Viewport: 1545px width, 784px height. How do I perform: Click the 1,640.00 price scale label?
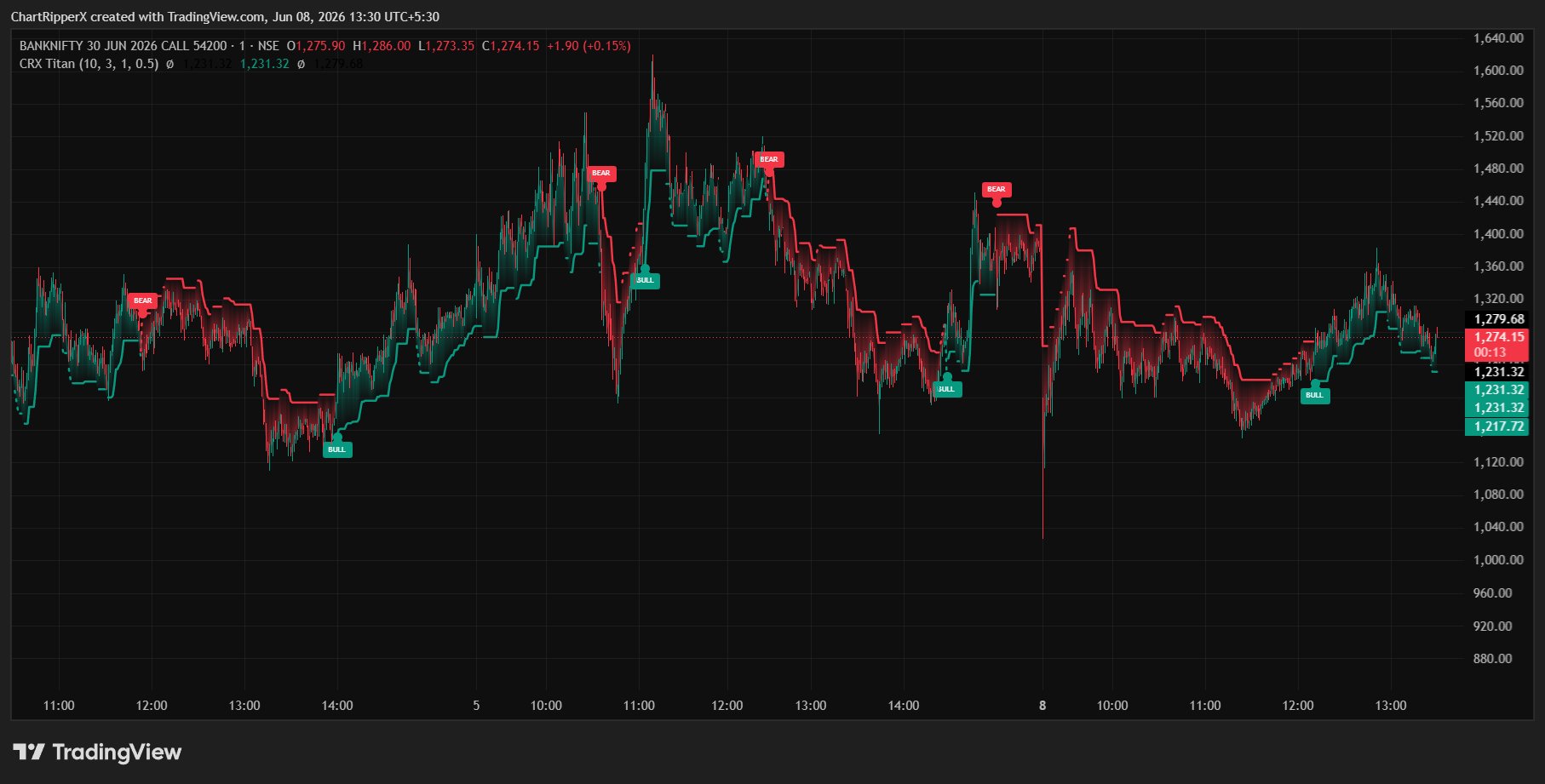coord(1498,38)
